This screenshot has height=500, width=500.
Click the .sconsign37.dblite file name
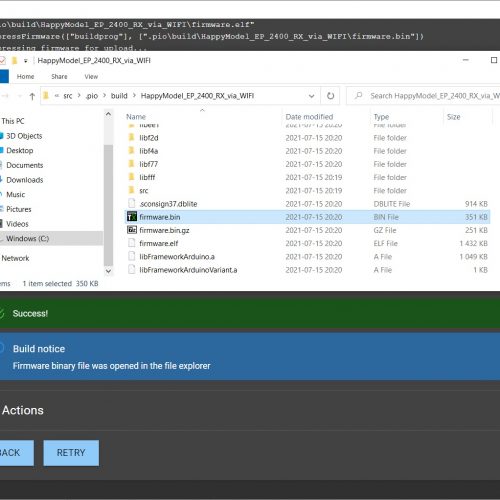pos(168,204)
